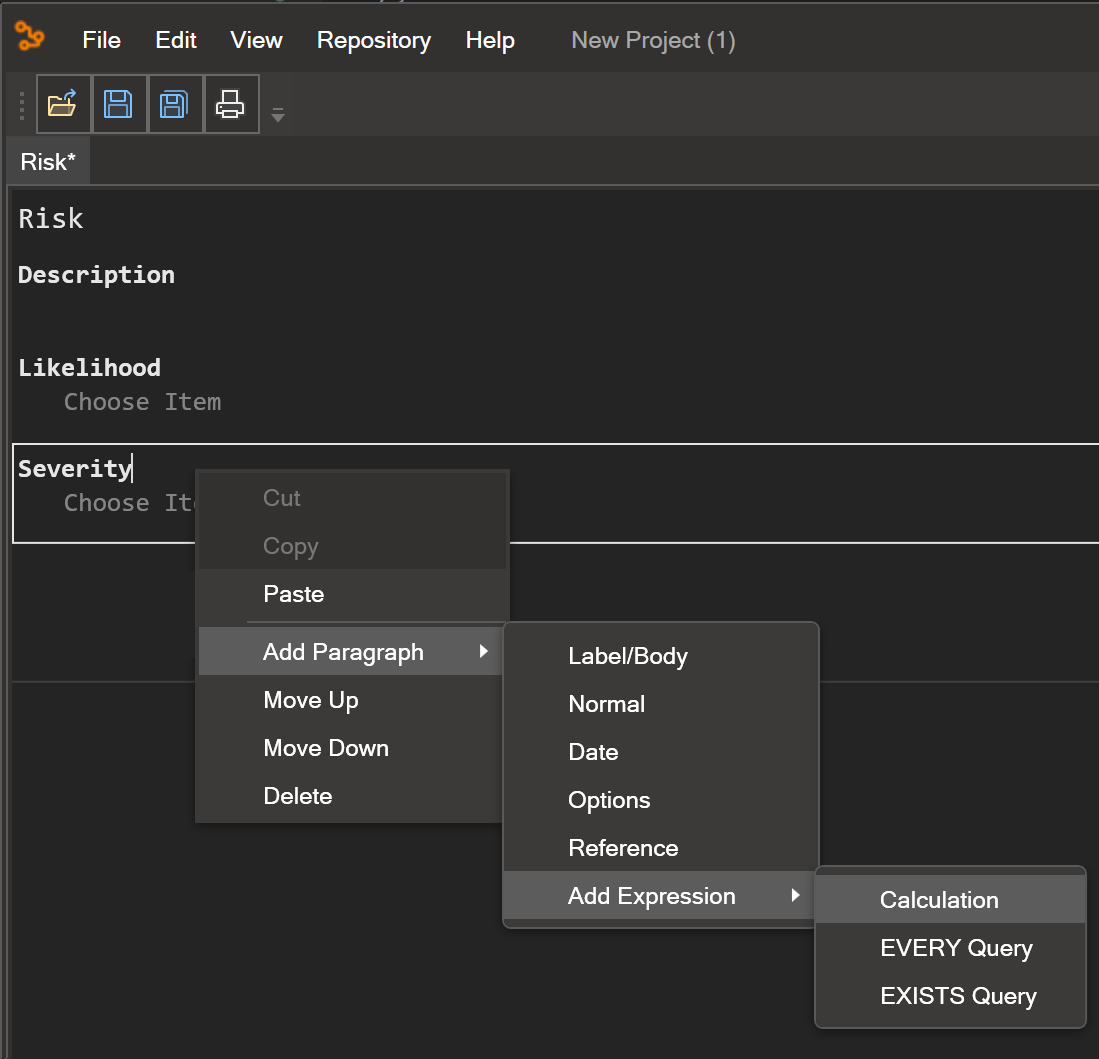The image size is (1099, 1059).
Task: Choose Cut from the context menu
Action: [353, 498]
